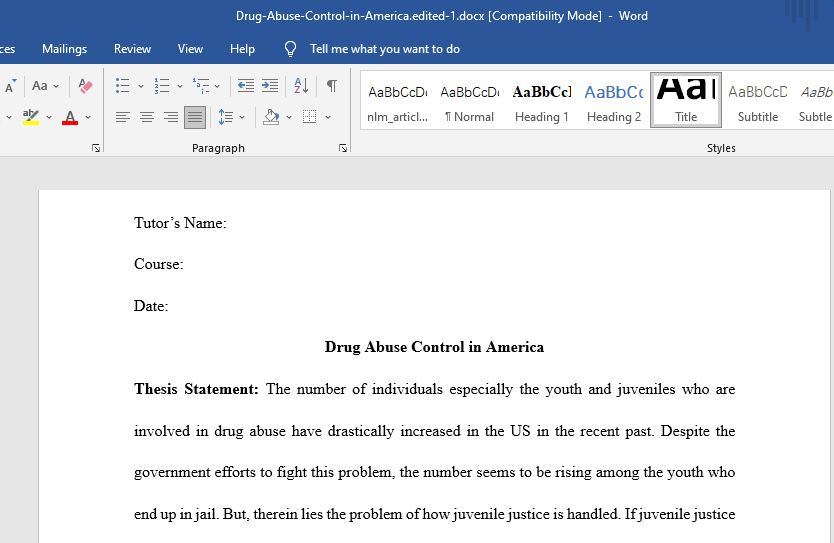The width and height of the screenshot is (834, 543).
Task: Open the Numbering dropdown arrow
Action: tap(180, 86)
